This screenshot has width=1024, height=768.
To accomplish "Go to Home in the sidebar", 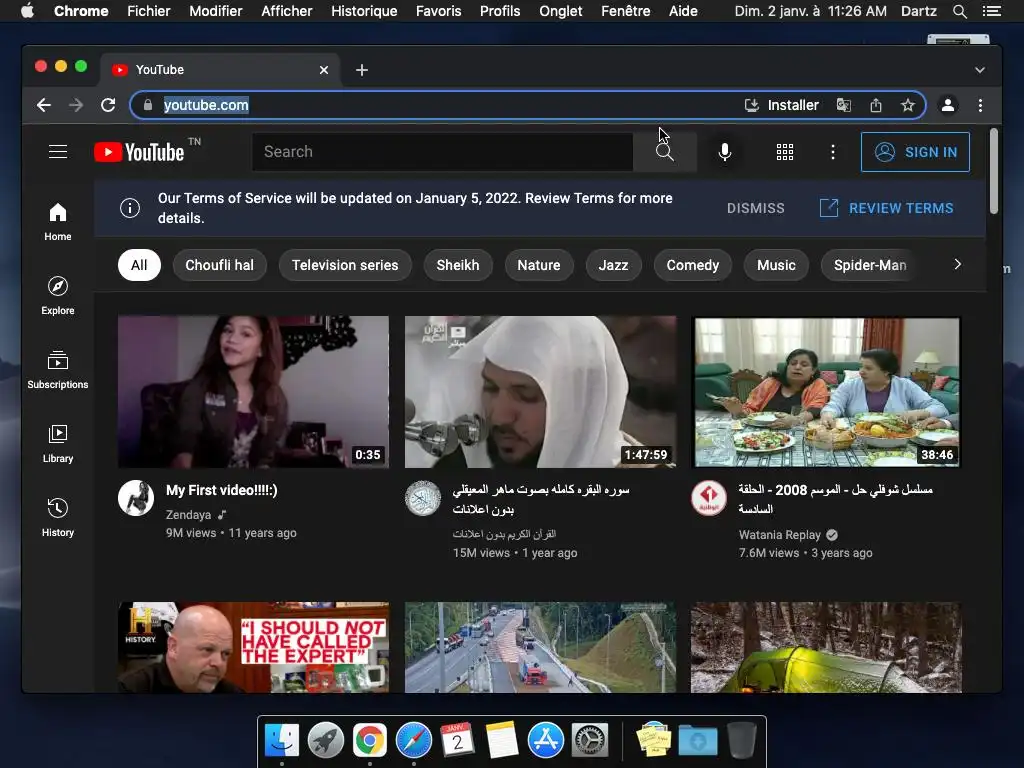I will pos(58,222).
